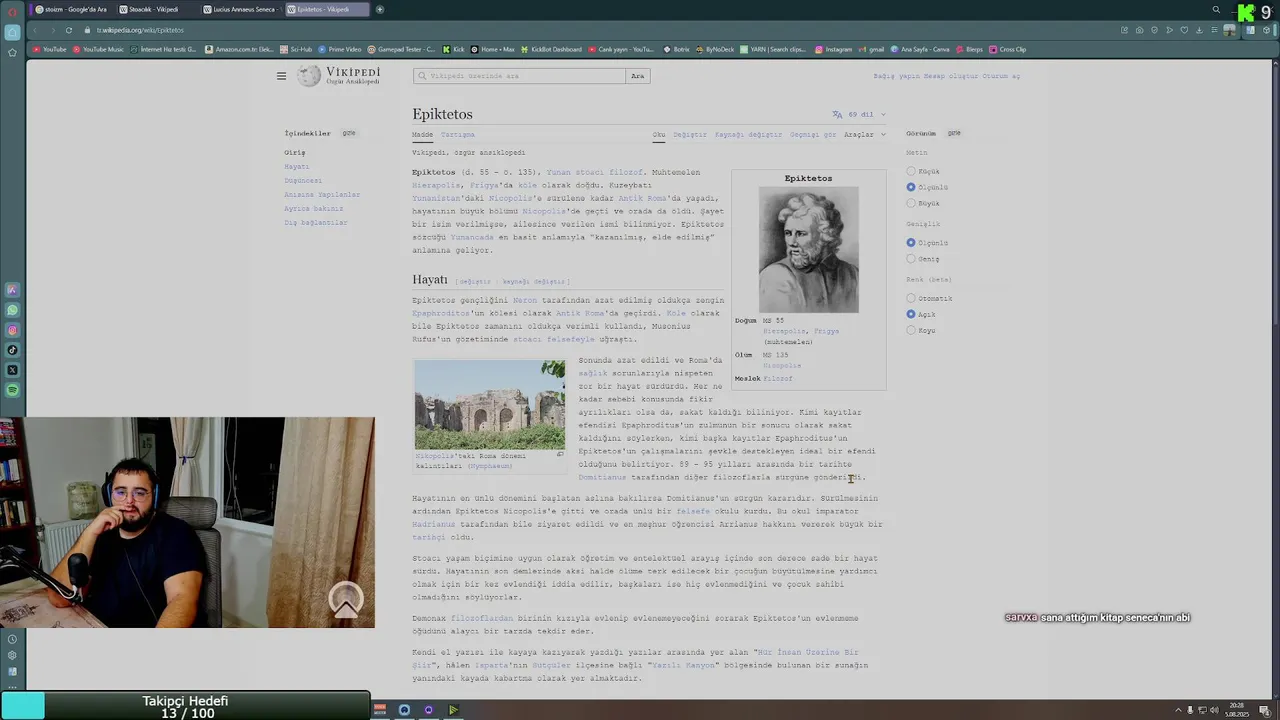Select the Madde article tab
This screenshot has height=720, width=1280.
tap(422, 134)
